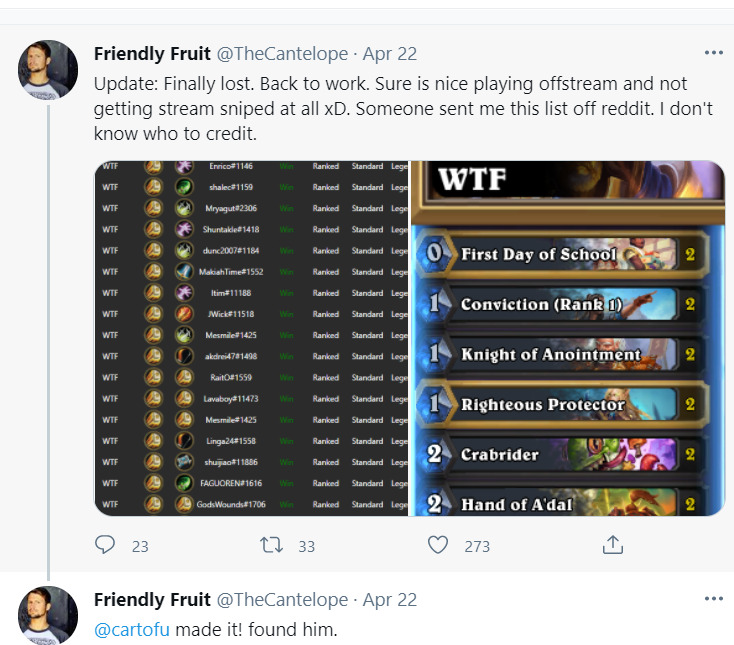
Task: Like the tweet with 273 likes
Action: tap(437, 545)
